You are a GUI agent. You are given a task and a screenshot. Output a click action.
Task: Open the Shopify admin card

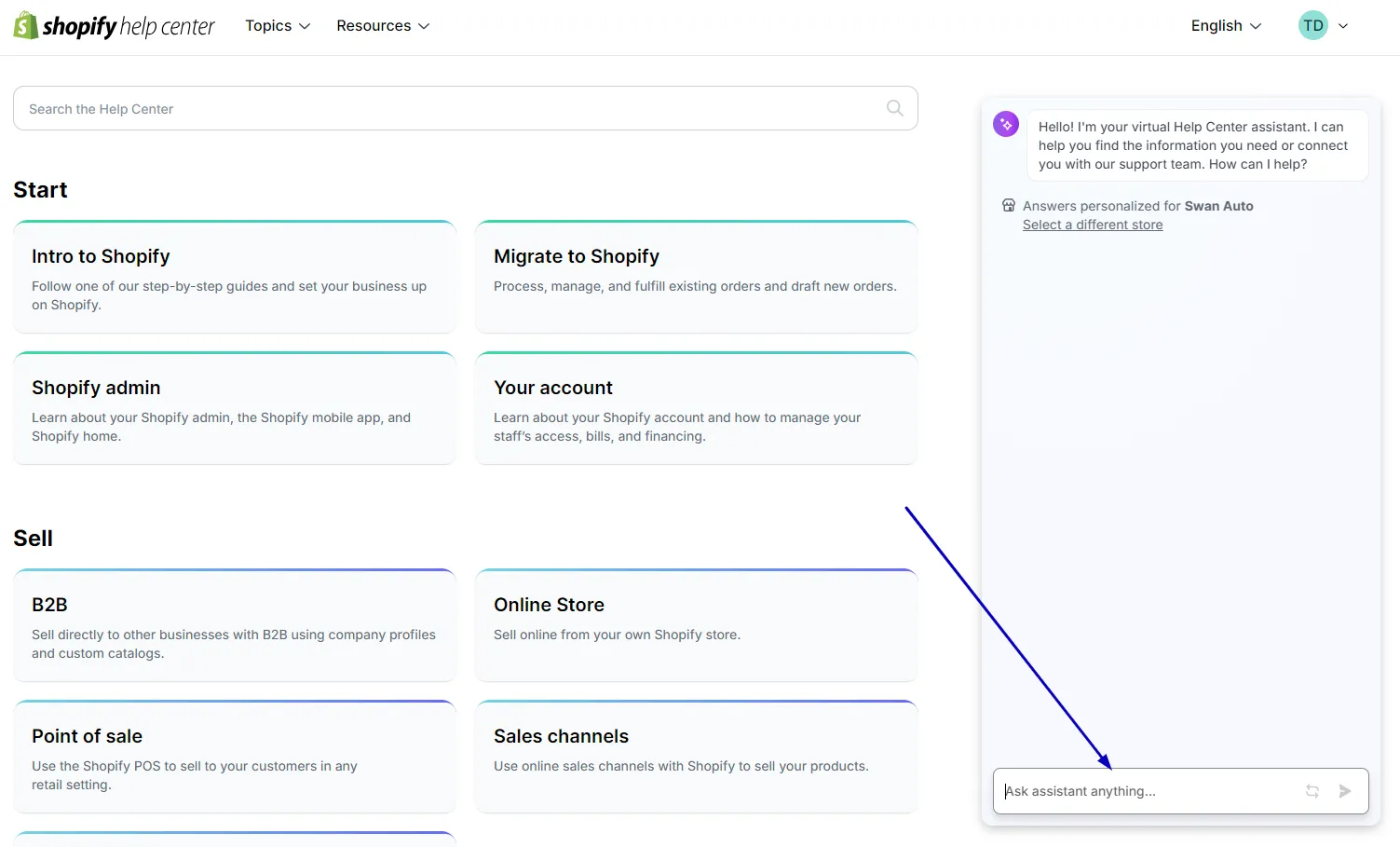(x=235, y=408)
